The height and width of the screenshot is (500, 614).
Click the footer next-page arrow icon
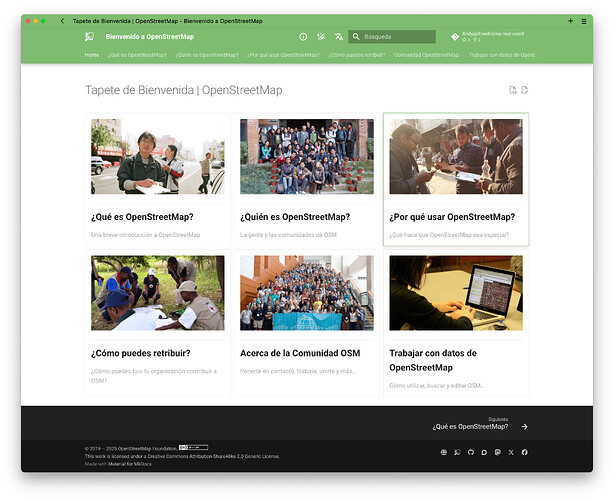point(525,427)
